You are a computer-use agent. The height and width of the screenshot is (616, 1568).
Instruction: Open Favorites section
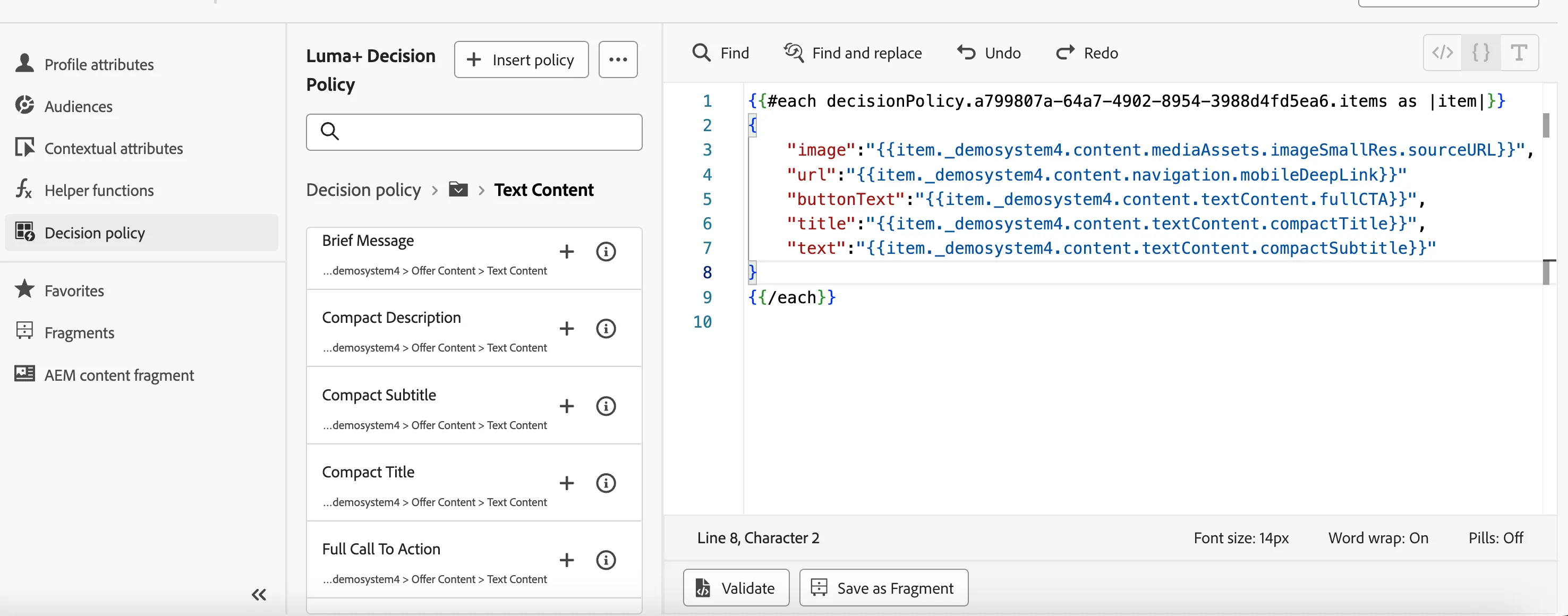pyautogui.click(x=59, y=290)
